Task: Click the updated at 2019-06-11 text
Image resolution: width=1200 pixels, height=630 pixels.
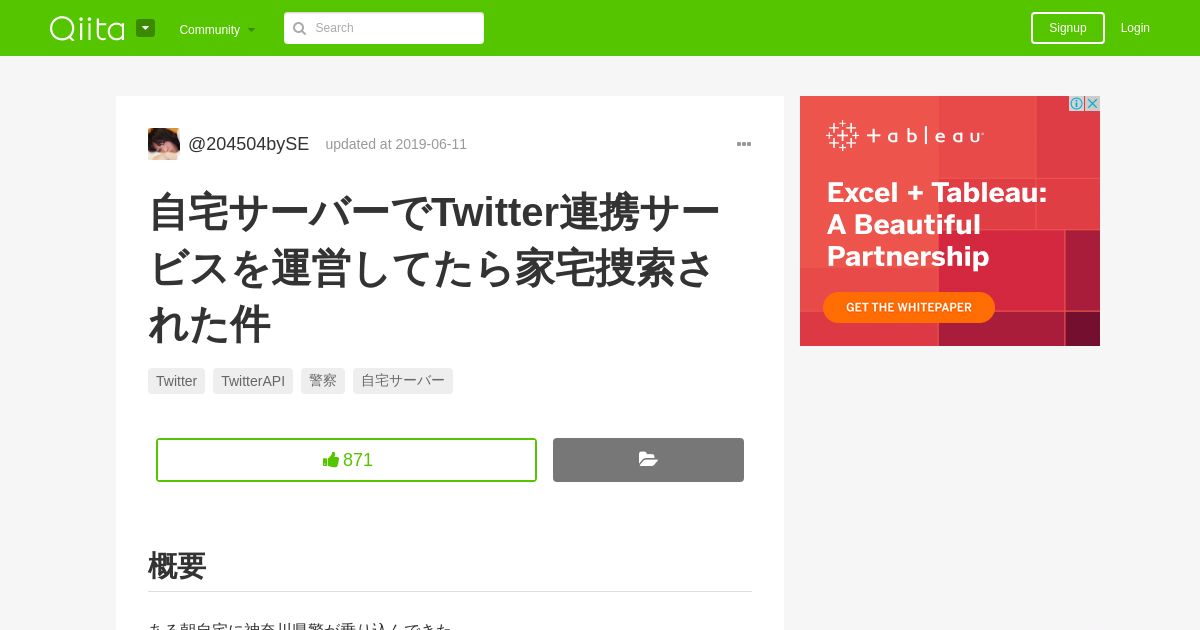Action: pyautogui.click(x=396, y=144)
